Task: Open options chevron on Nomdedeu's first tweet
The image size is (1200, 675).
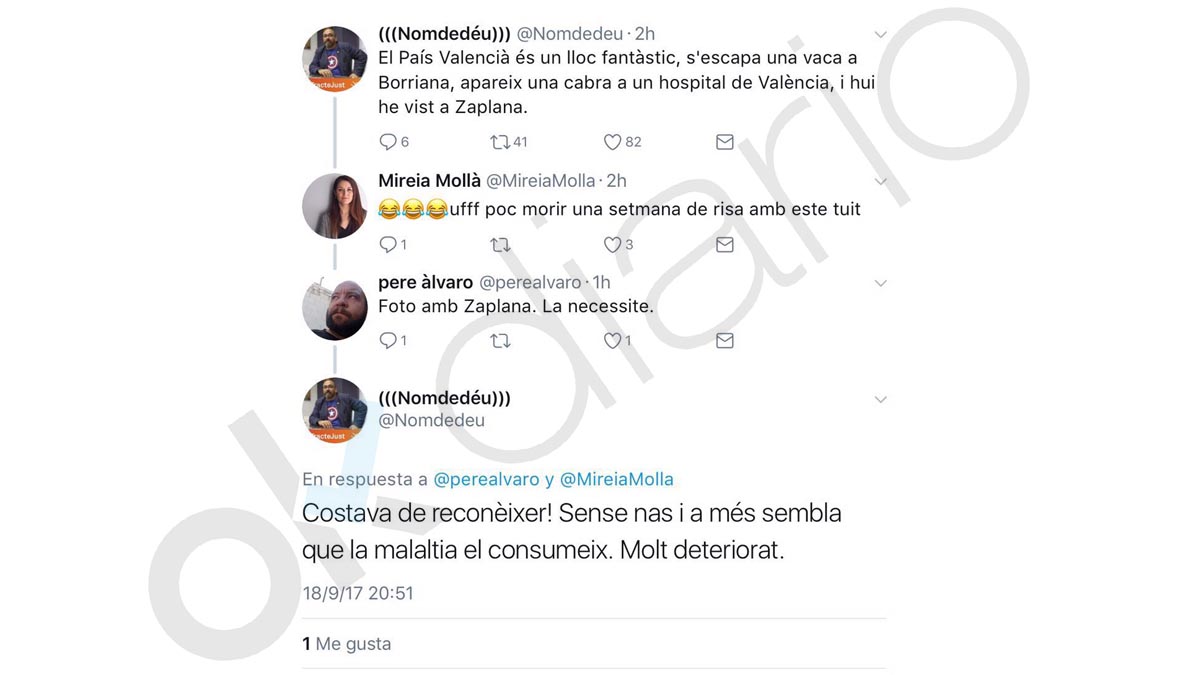Action: click(880, 35)
